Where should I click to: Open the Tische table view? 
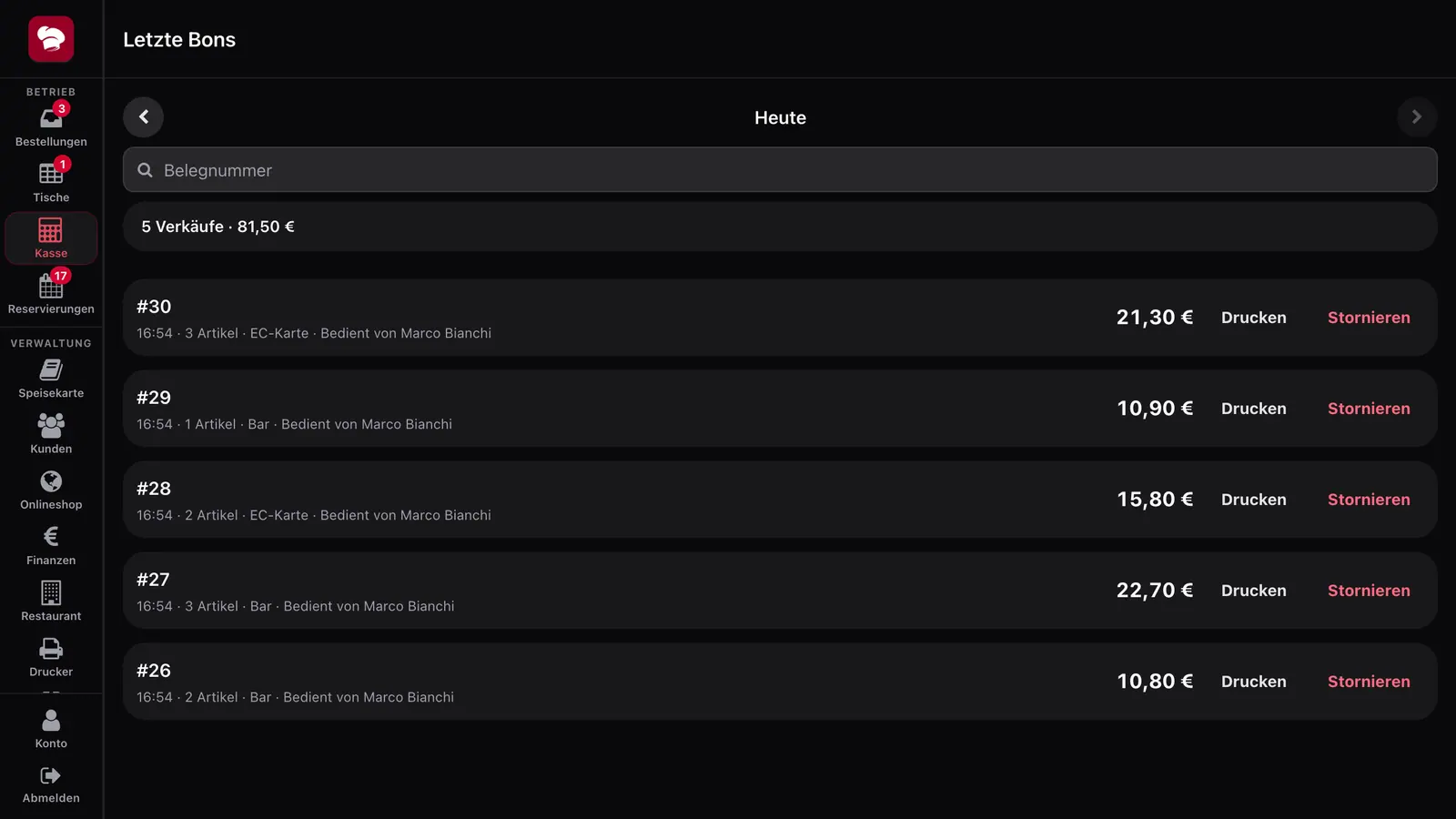click(51, 182)
